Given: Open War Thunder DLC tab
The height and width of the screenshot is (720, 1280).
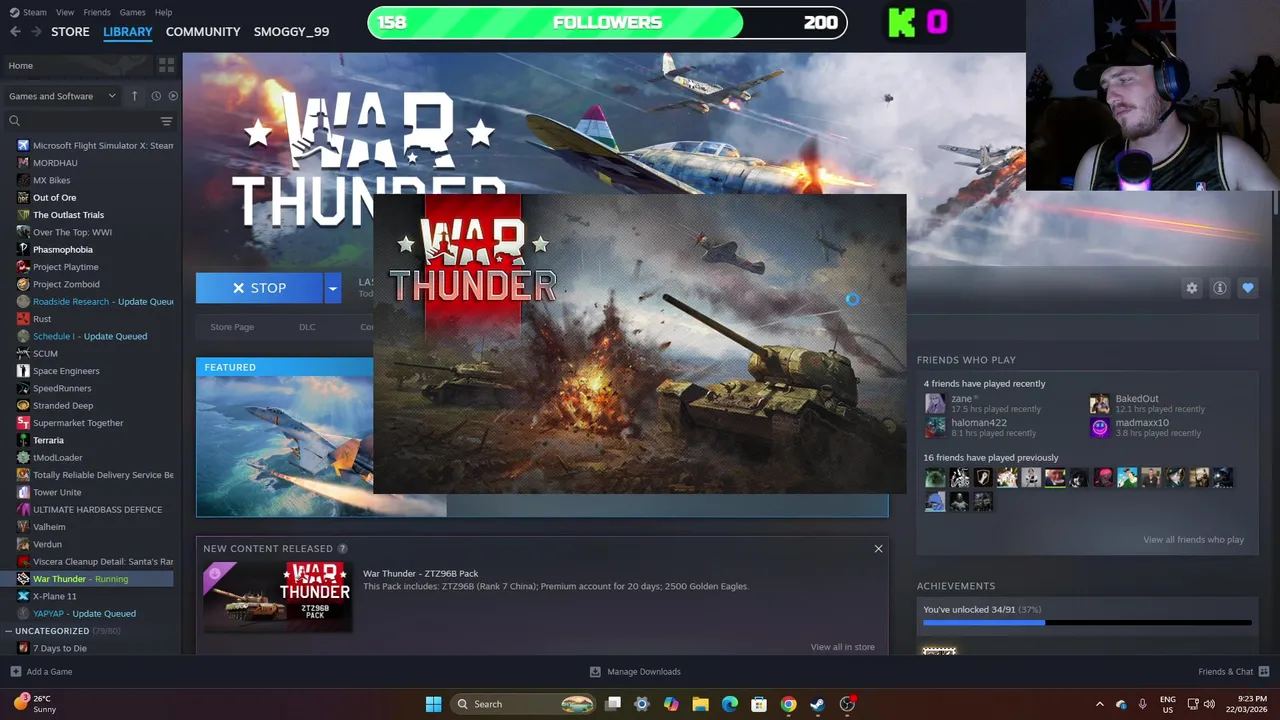Looking at the screenshot, I should pyautogui.click(x=307, y=327).
